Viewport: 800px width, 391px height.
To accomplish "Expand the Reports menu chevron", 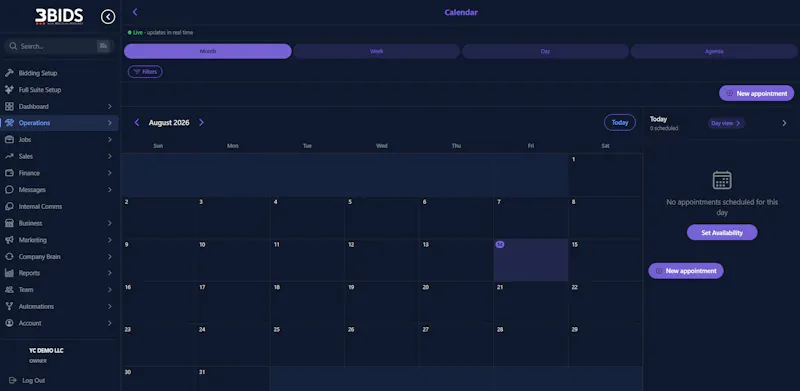I will (110, 273).
